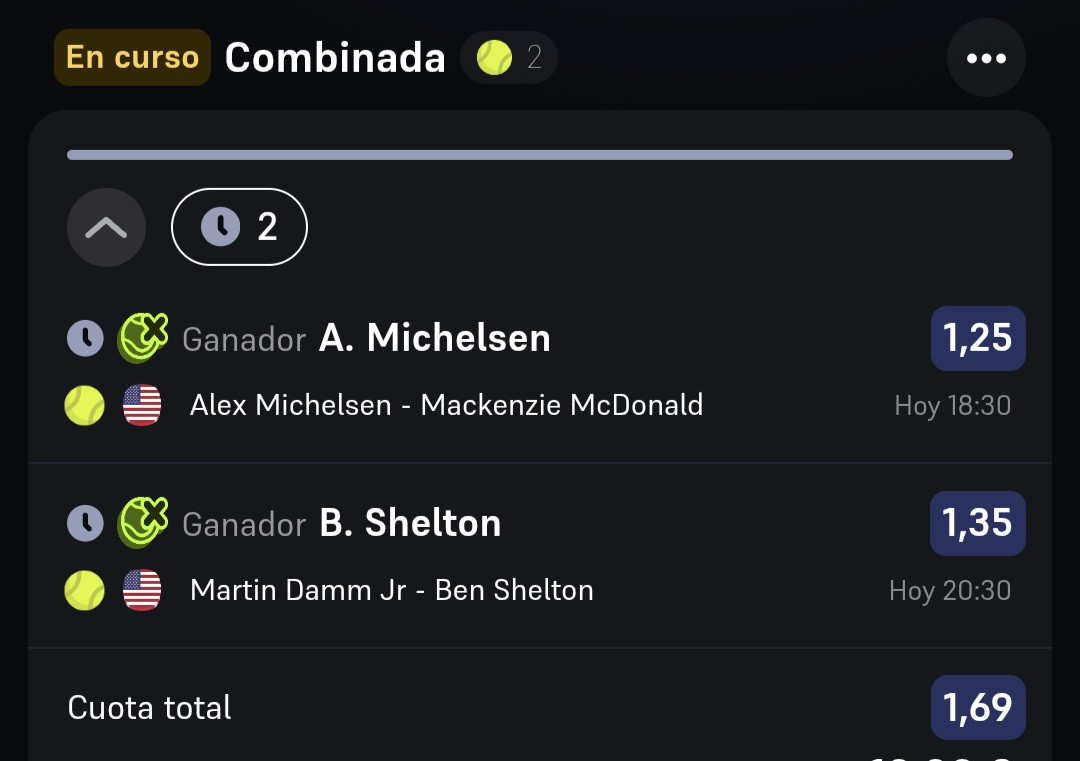Tap the 1,69 total odds box
The width and height of the screenshot is (1080, 761).
click(978, 707)
